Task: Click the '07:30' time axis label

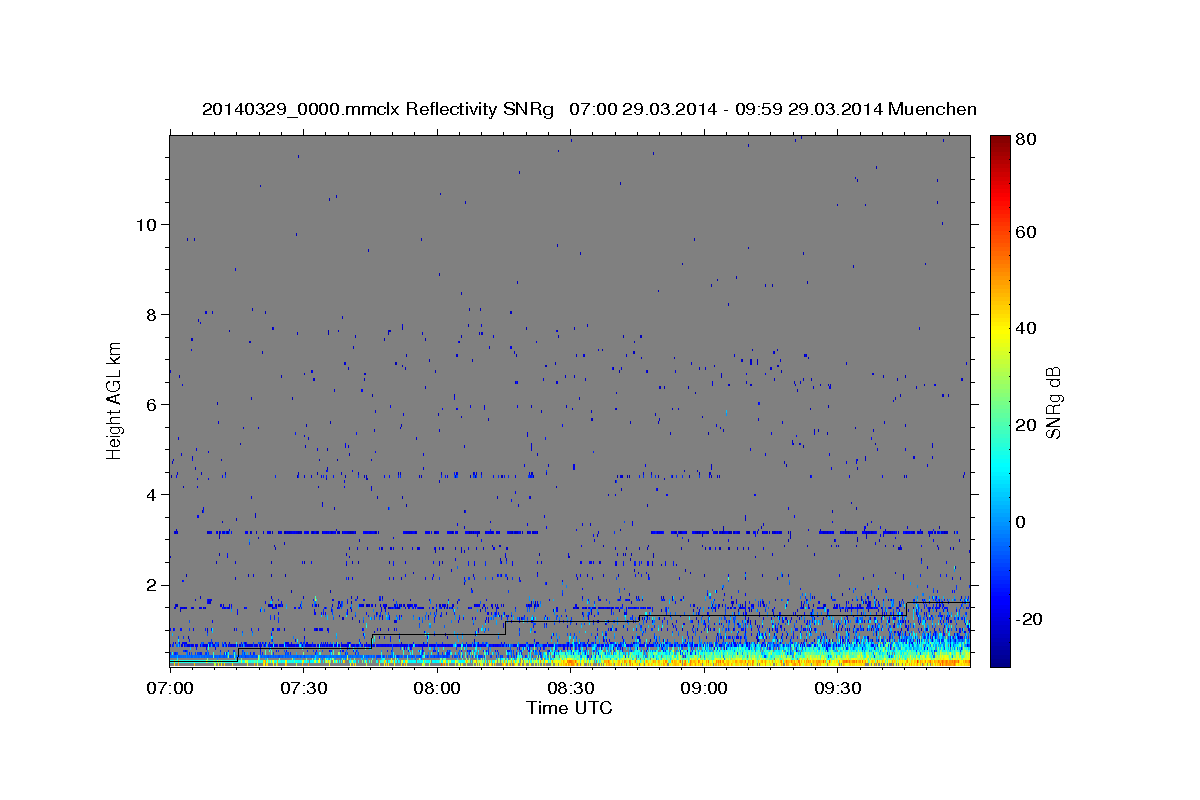Action: 303,689
